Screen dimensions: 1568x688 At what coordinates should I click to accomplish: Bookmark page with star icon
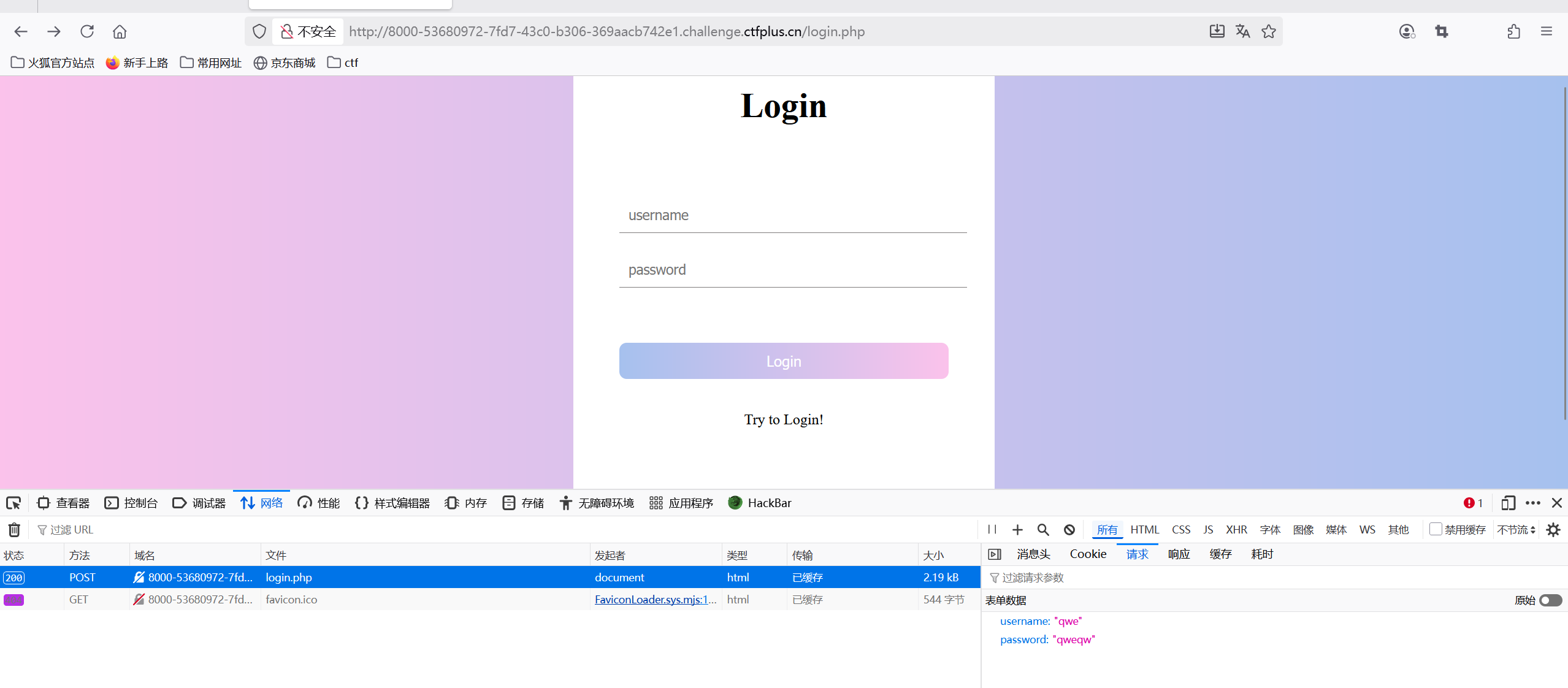click(1269, 31)
